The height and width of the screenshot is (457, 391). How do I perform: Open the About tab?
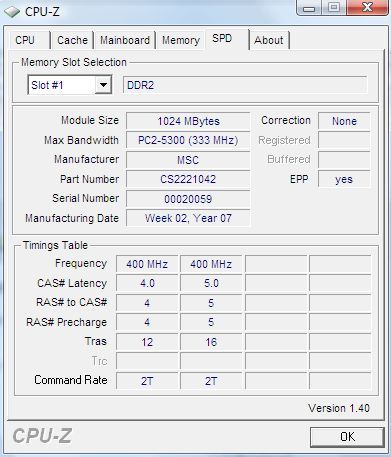269,40
